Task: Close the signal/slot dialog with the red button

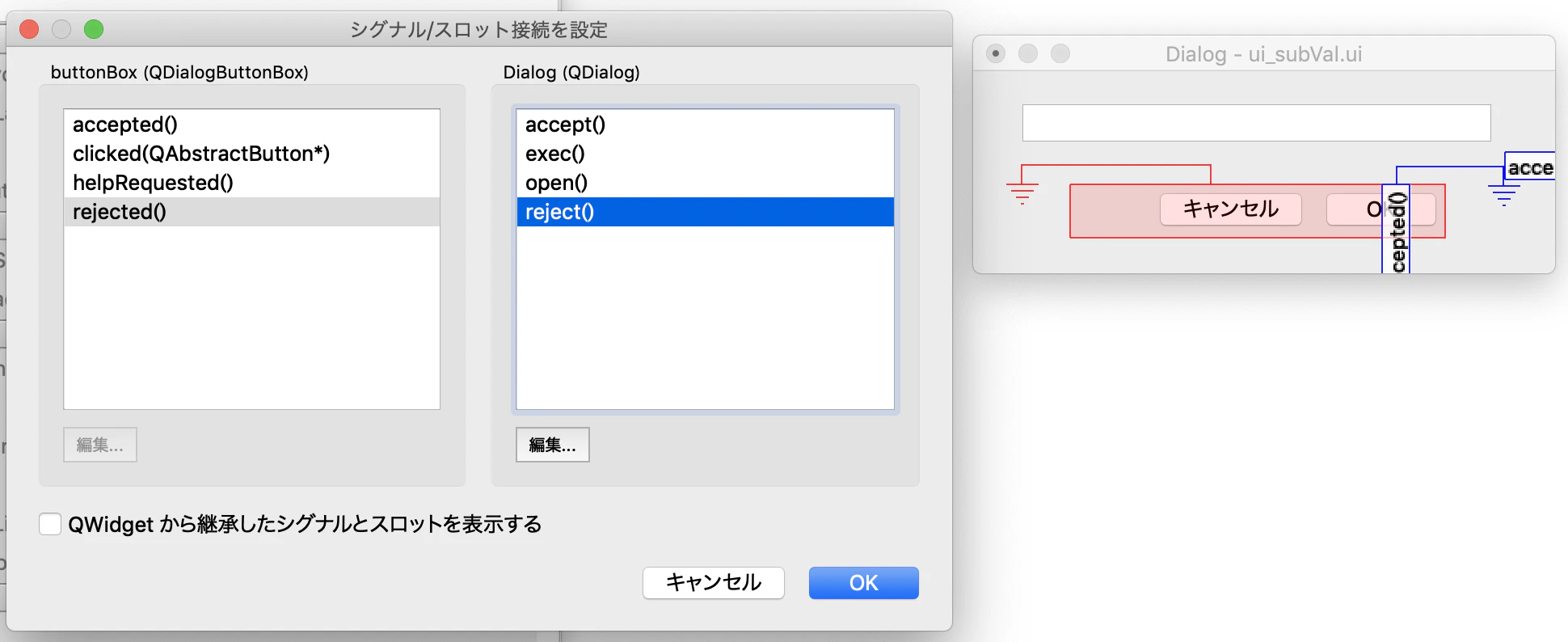Action: (29, 30)
